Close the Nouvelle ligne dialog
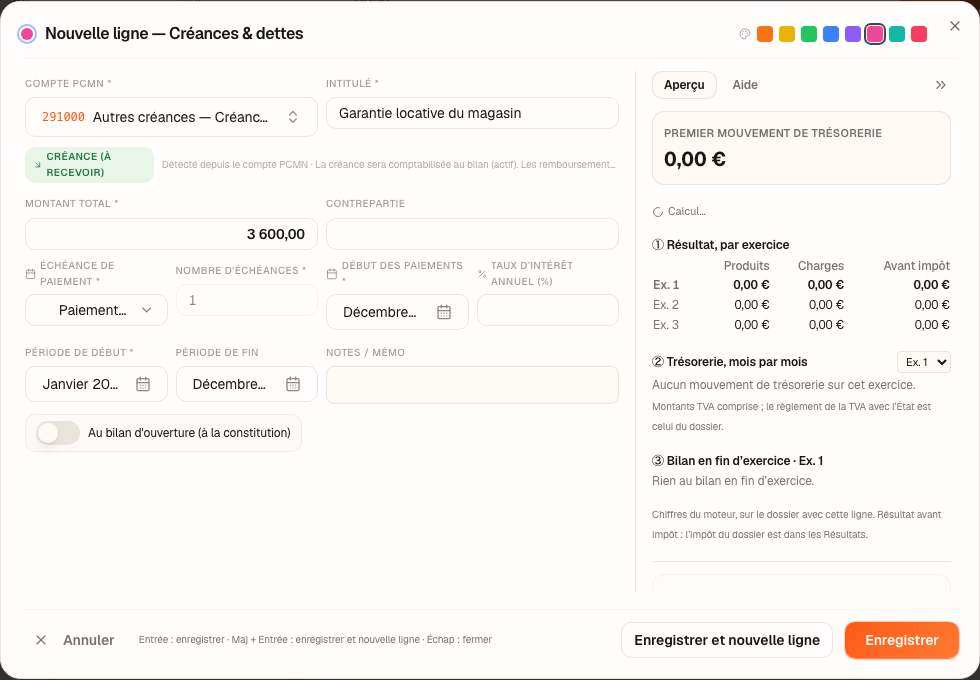This screenshot has height=680, width=980. pos(954,26)
